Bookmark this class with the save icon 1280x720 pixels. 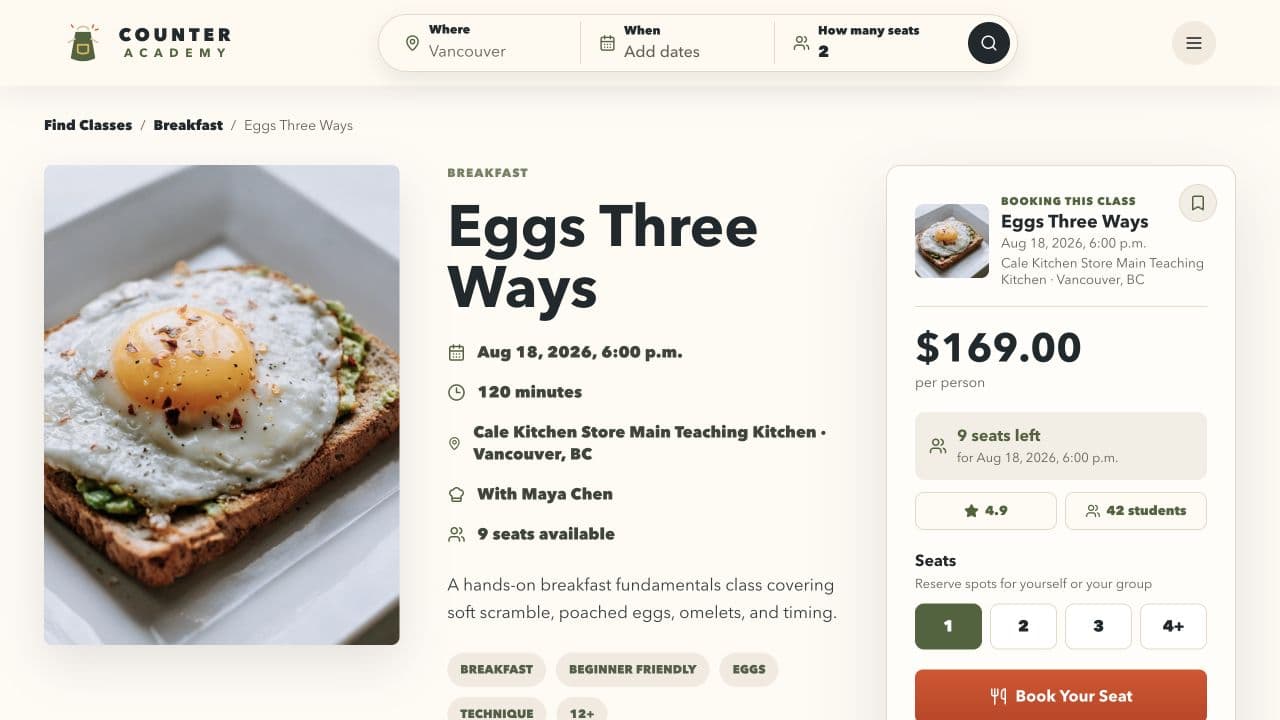(1197, 203)
